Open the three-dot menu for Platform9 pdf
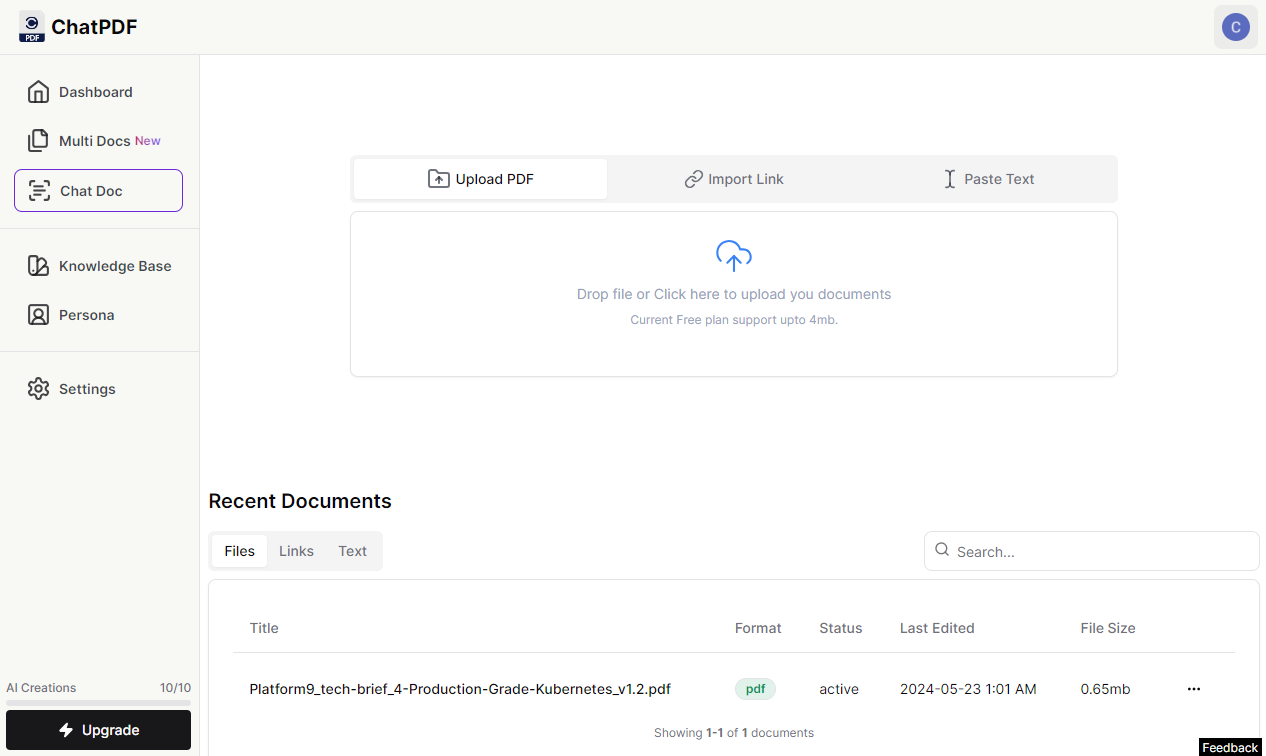Viewport: 1266px width, 756px height. tap(1193, 689)
